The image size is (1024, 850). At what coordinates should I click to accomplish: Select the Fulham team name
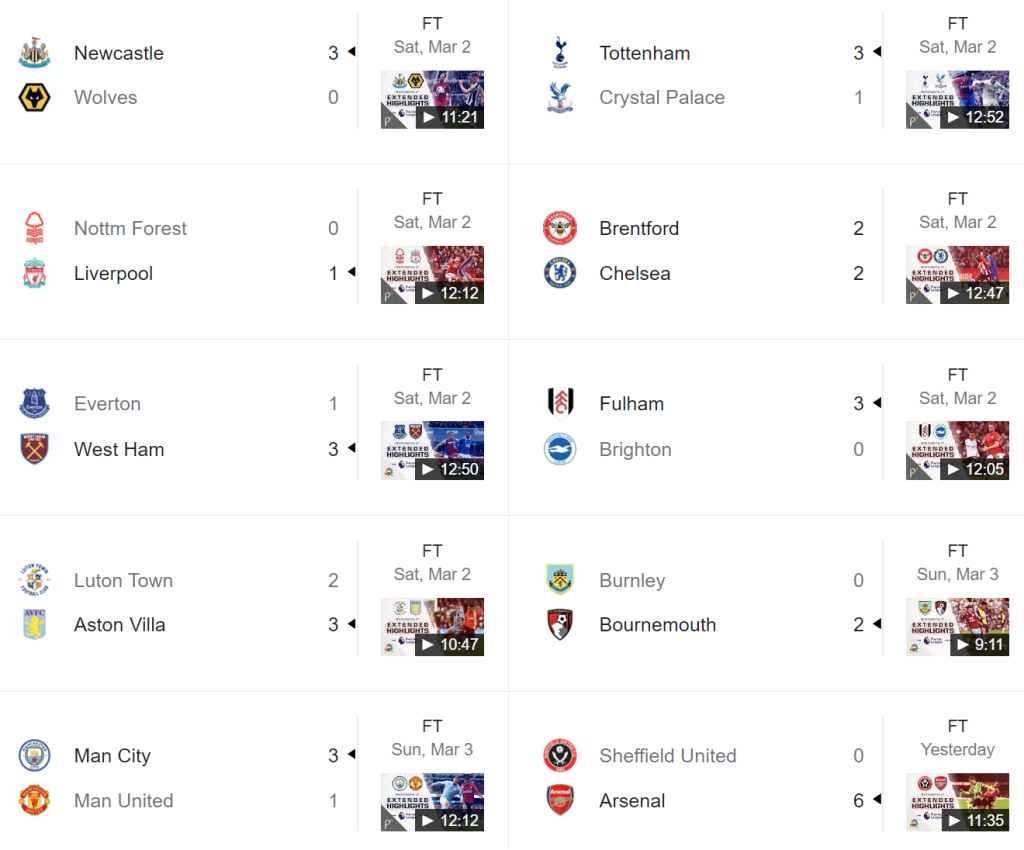click(631, 404)
